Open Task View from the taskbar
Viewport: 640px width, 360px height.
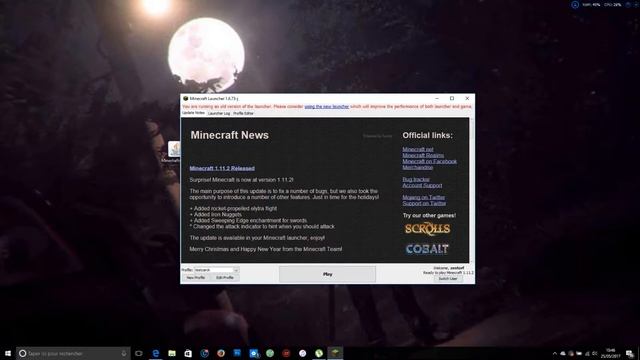(x=139, y=353)
